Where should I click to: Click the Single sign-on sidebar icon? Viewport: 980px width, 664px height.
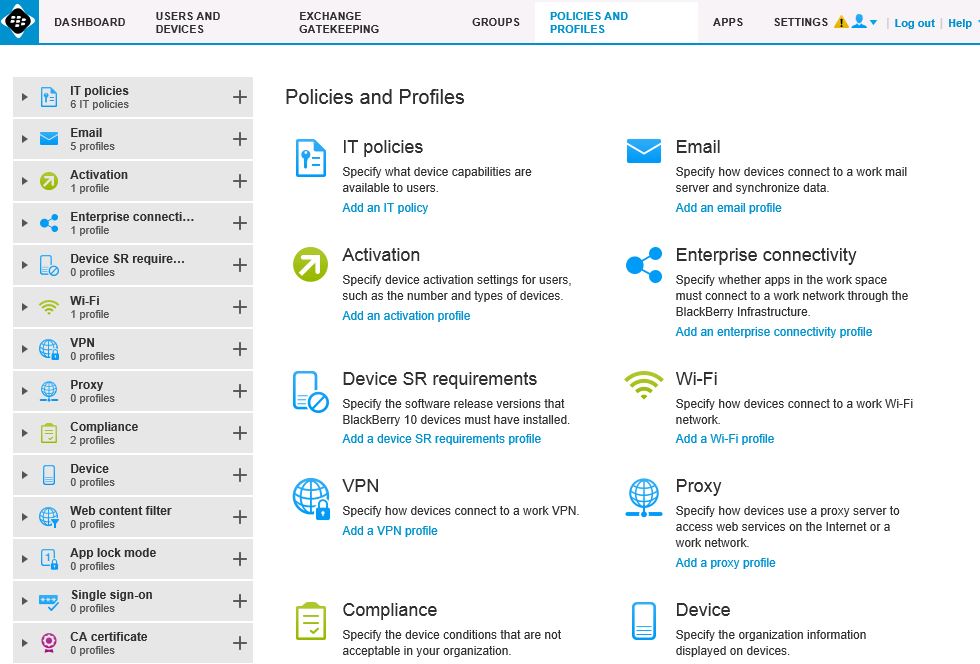(x=49, y=602)
